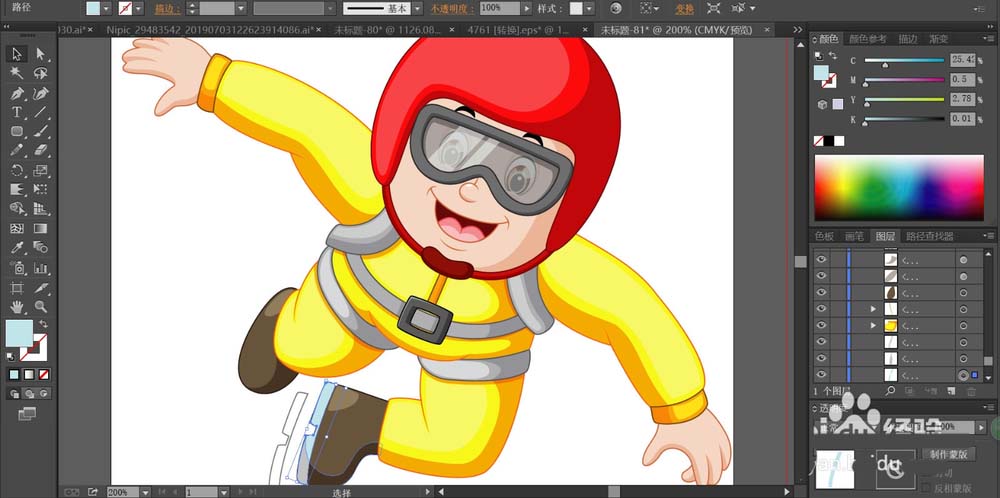Viewport: 1000px width, 498px height.
Task: Switch to the 未标题-80 document tab
Action: [x=388, y=29]
